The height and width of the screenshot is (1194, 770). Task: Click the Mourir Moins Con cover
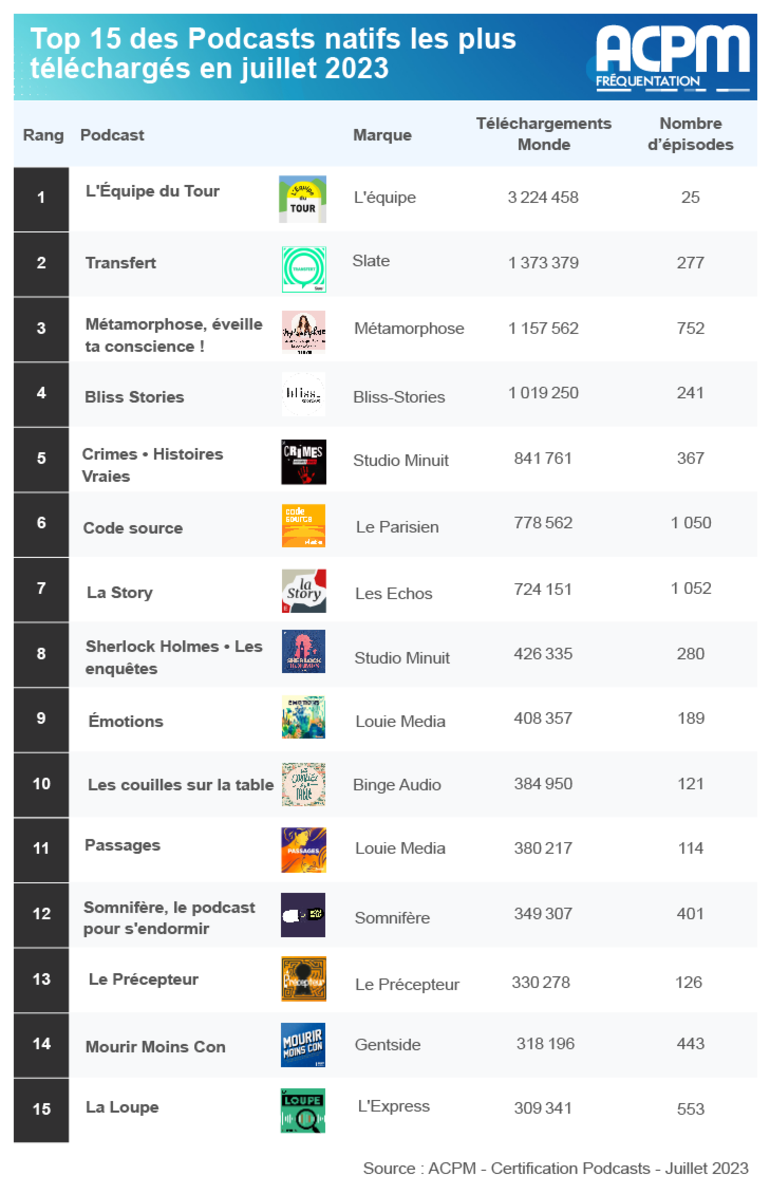[303, 1045]
